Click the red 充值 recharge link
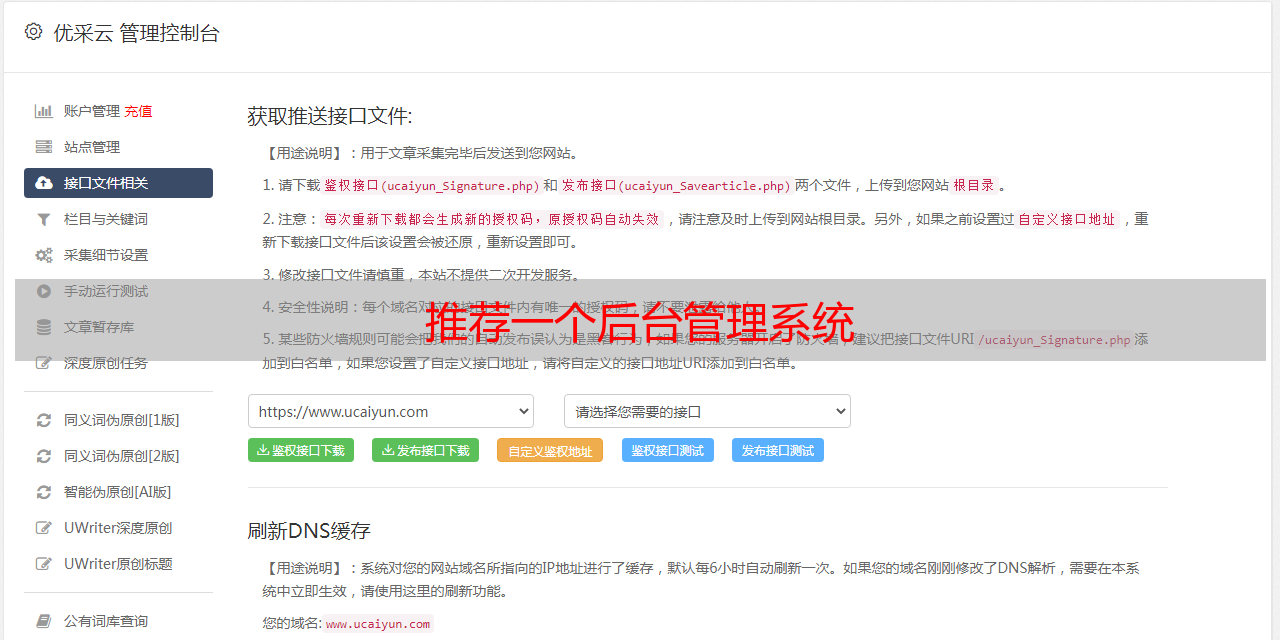Image resolution: width=1280 pixels, height=640 pixels. point(139,111)
